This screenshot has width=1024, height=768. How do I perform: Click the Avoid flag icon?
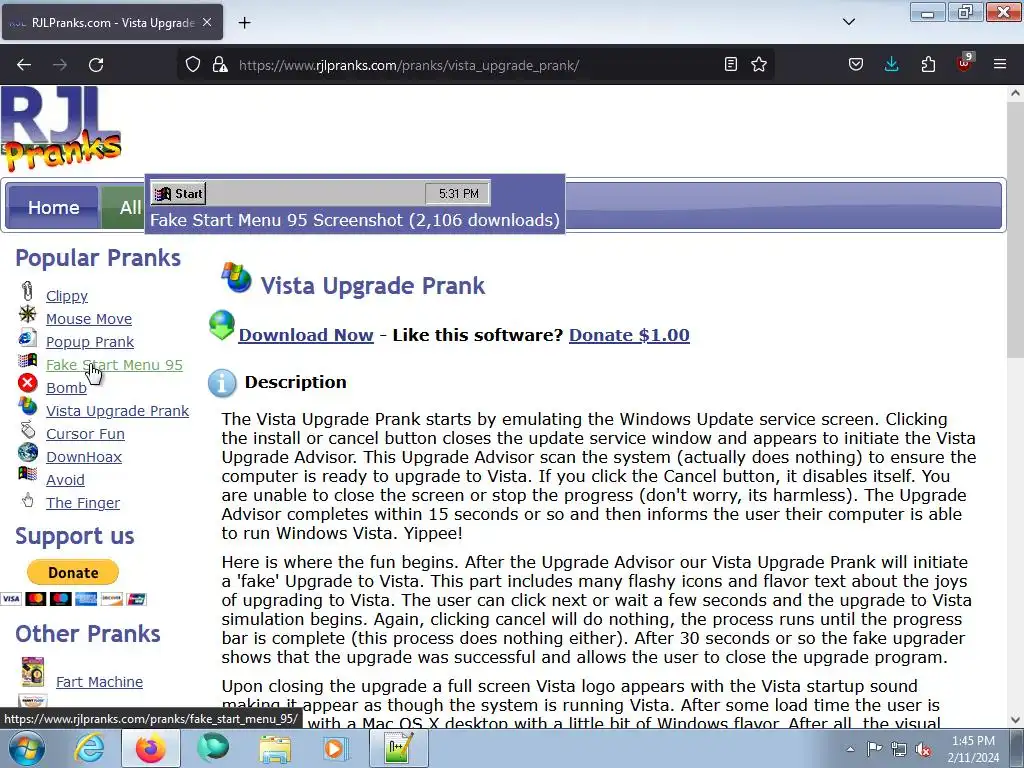pos(27,474)
